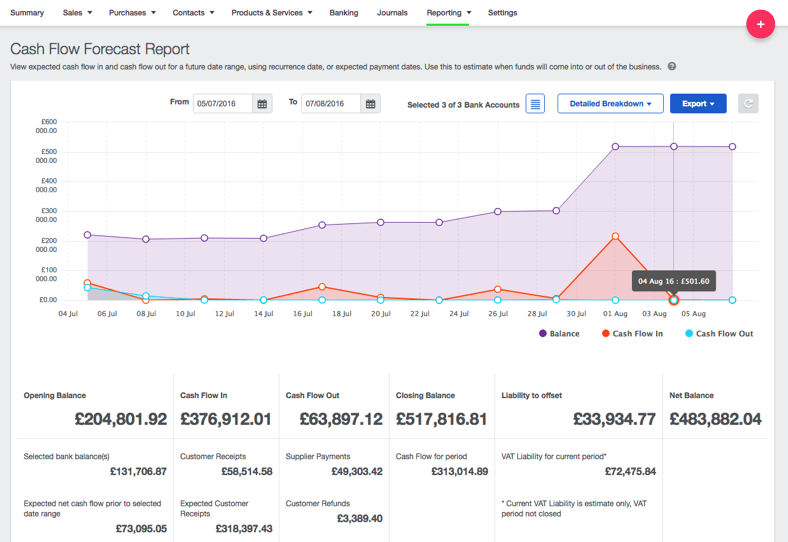Click the pink plus create button

point(760,24)
